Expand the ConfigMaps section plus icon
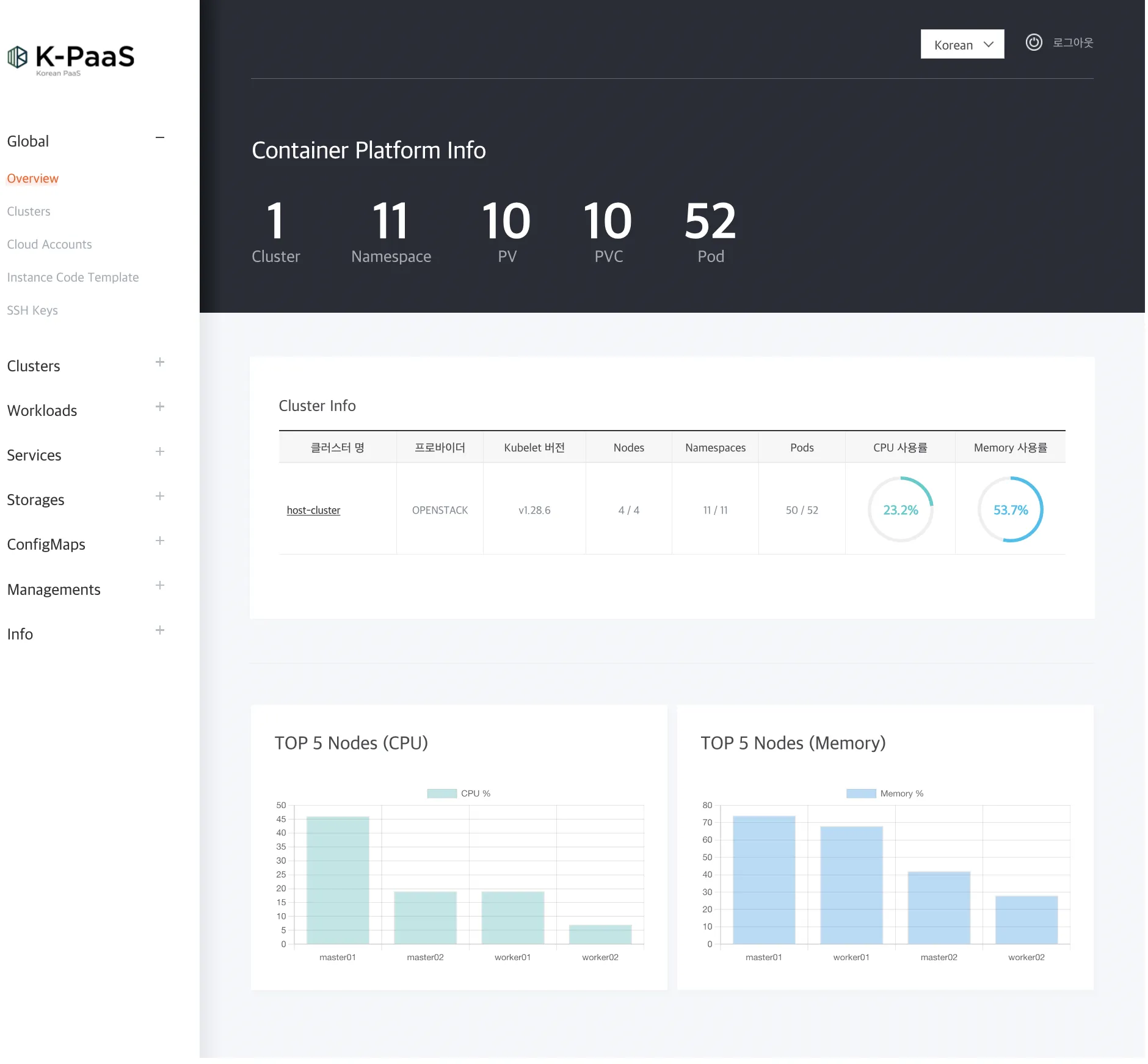This screenshot has width=1148, height=1064. click(x=160, y=541)
